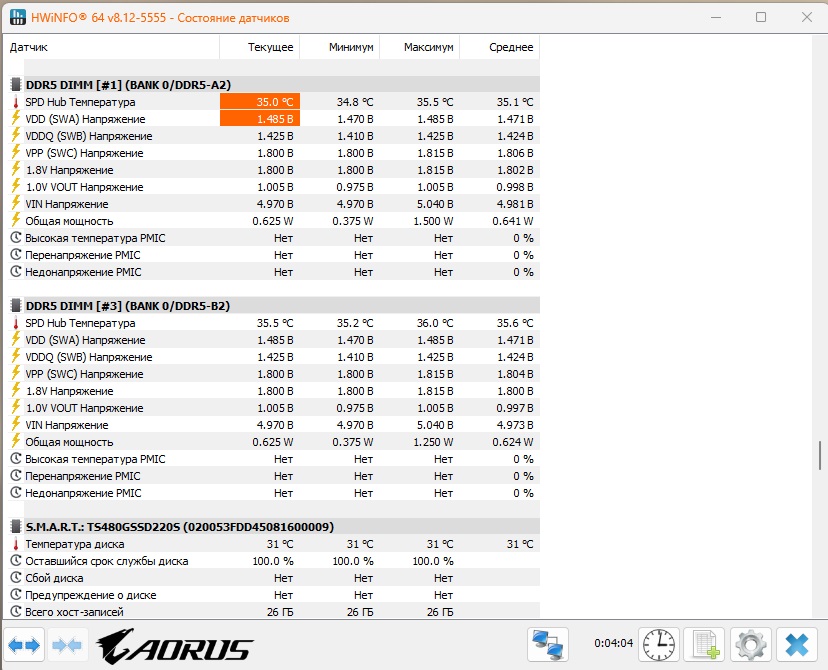The height and width of the screenshot is (670, 828).
Task: Click DIMM #1 maximum power 1.500 W
Action: pos(433,221)
